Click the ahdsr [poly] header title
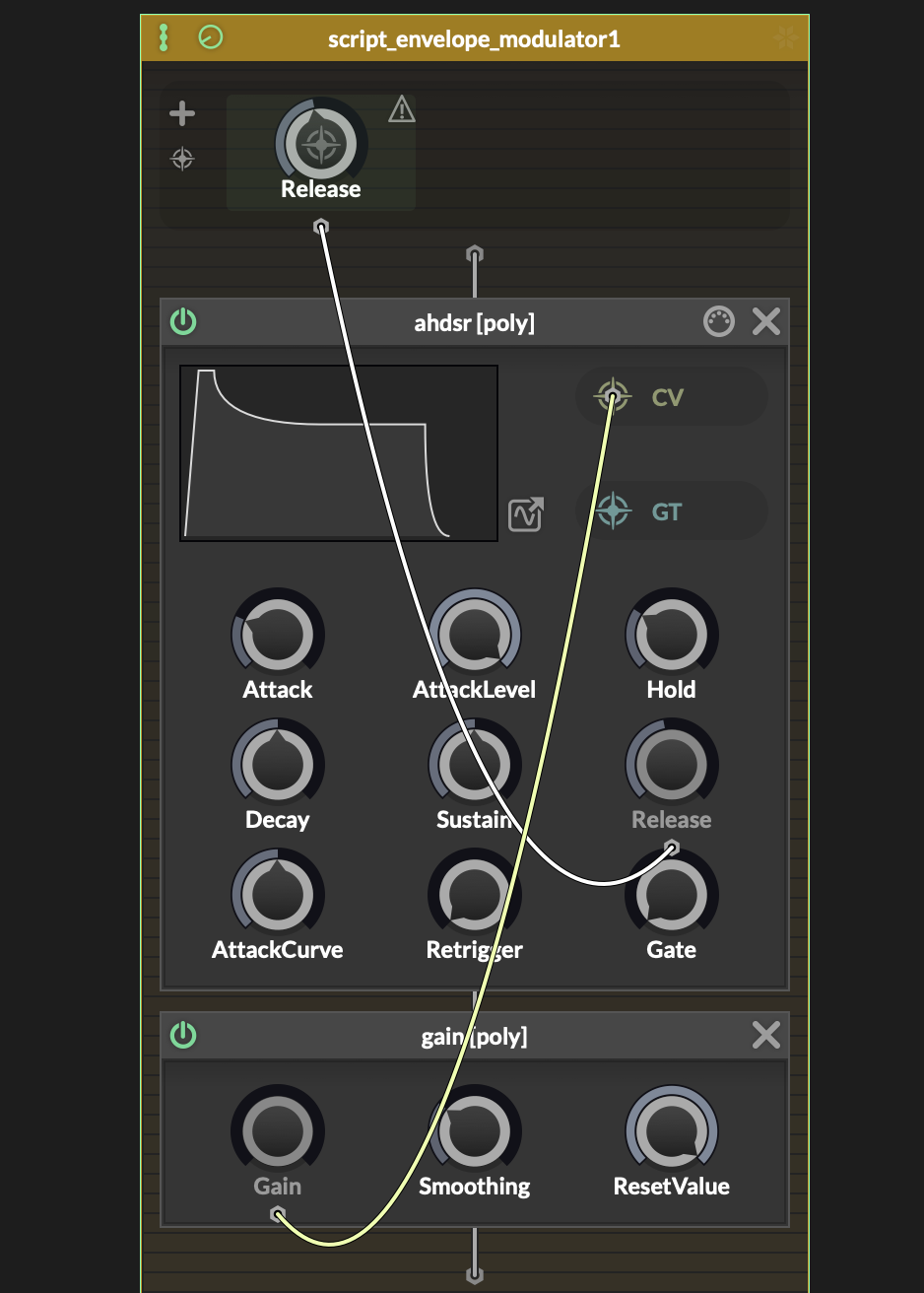Screen dimensions: 924x1293 pos(474,323)
